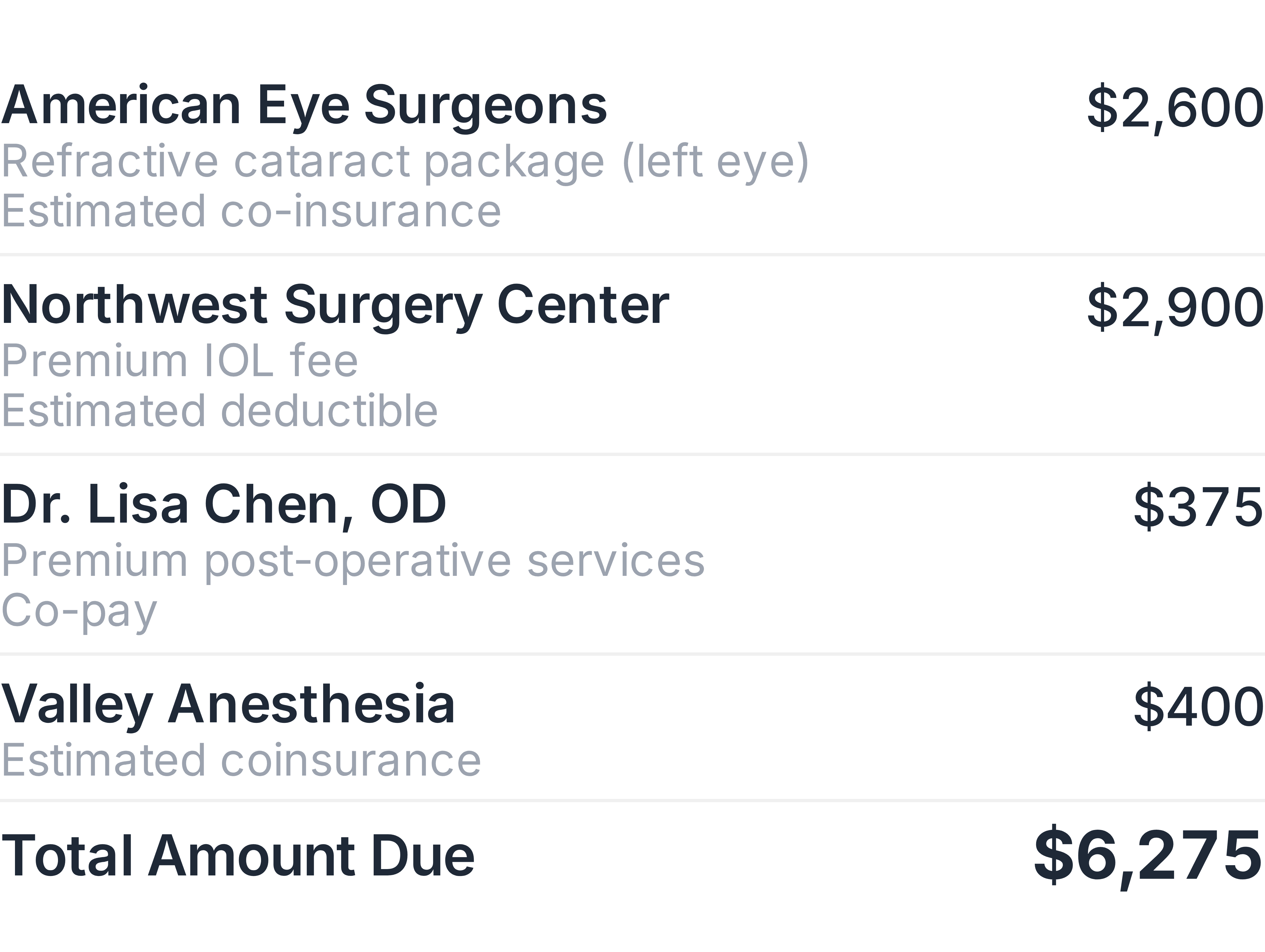
Task: Open the Dr. Lisa Chen, OD entry
Action: click(223, 505)
